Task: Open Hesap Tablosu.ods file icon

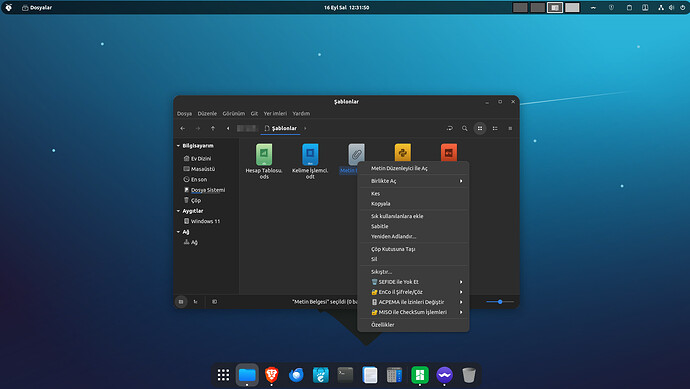Action: (264, 154)
